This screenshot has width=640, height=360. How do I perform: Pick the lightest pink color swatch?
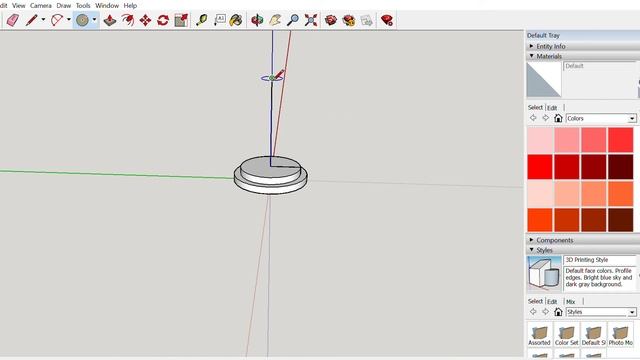click(540, 140)
